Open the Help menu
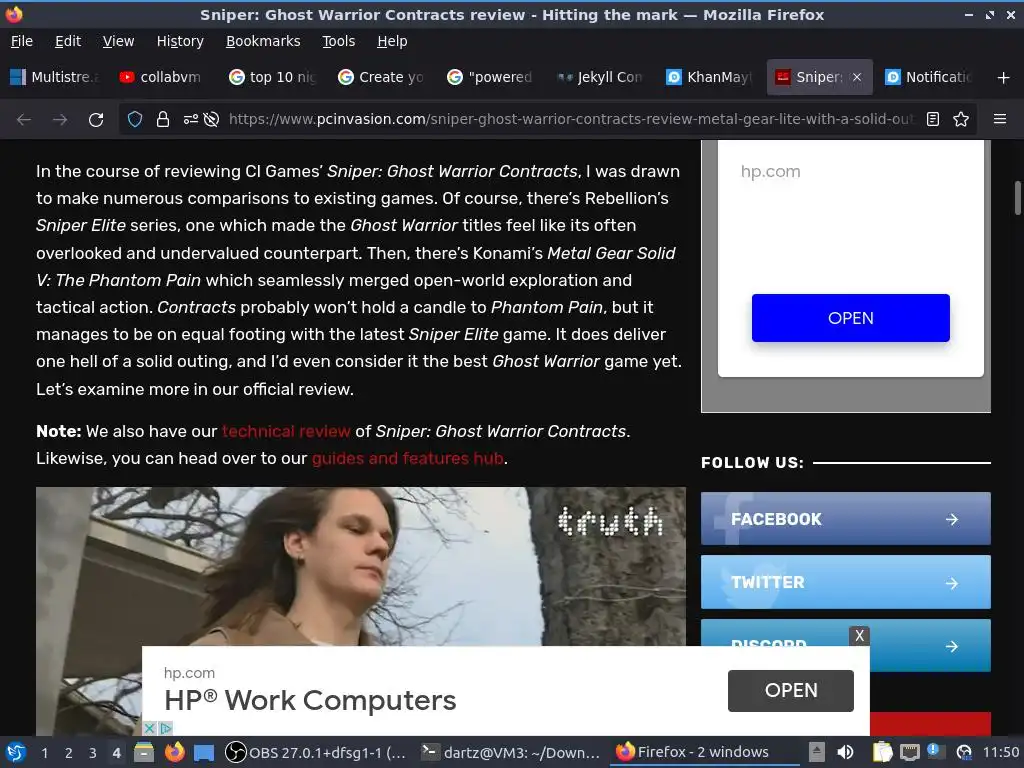Viewport: 1024px width, 768px height. pos(392,41)
